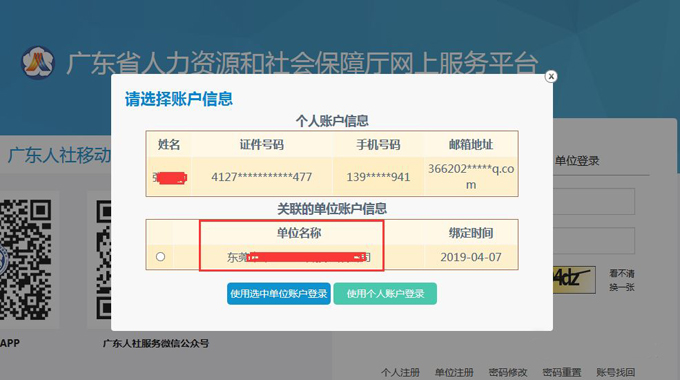The image size is (680, 380).
Task: Click the second login input field behind dialog
Action: tap(594, 240)
